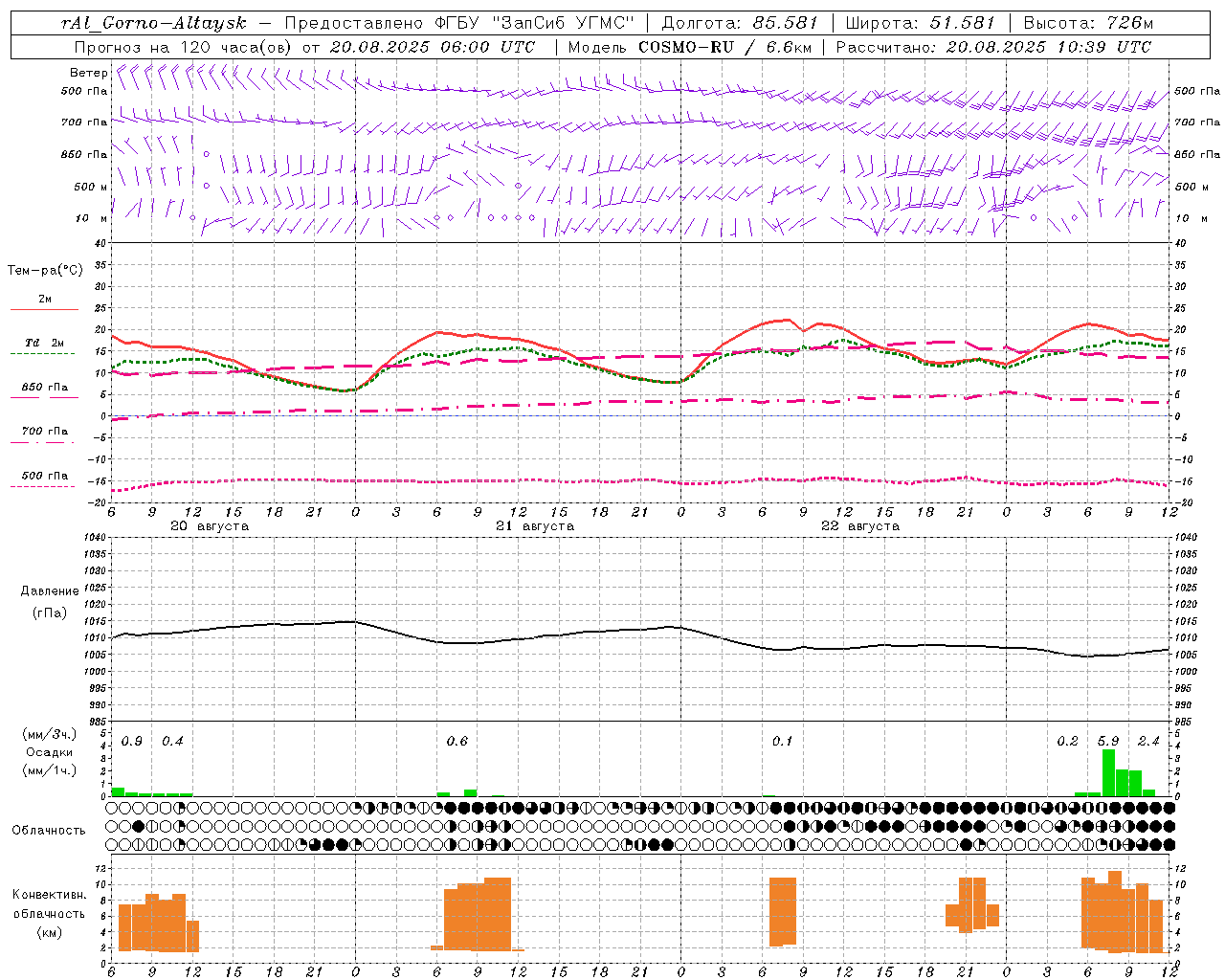Viewport: 1225px width, 980px height.
Task: Click the 0.6 precipitation total value
Action: coord(457,742)
